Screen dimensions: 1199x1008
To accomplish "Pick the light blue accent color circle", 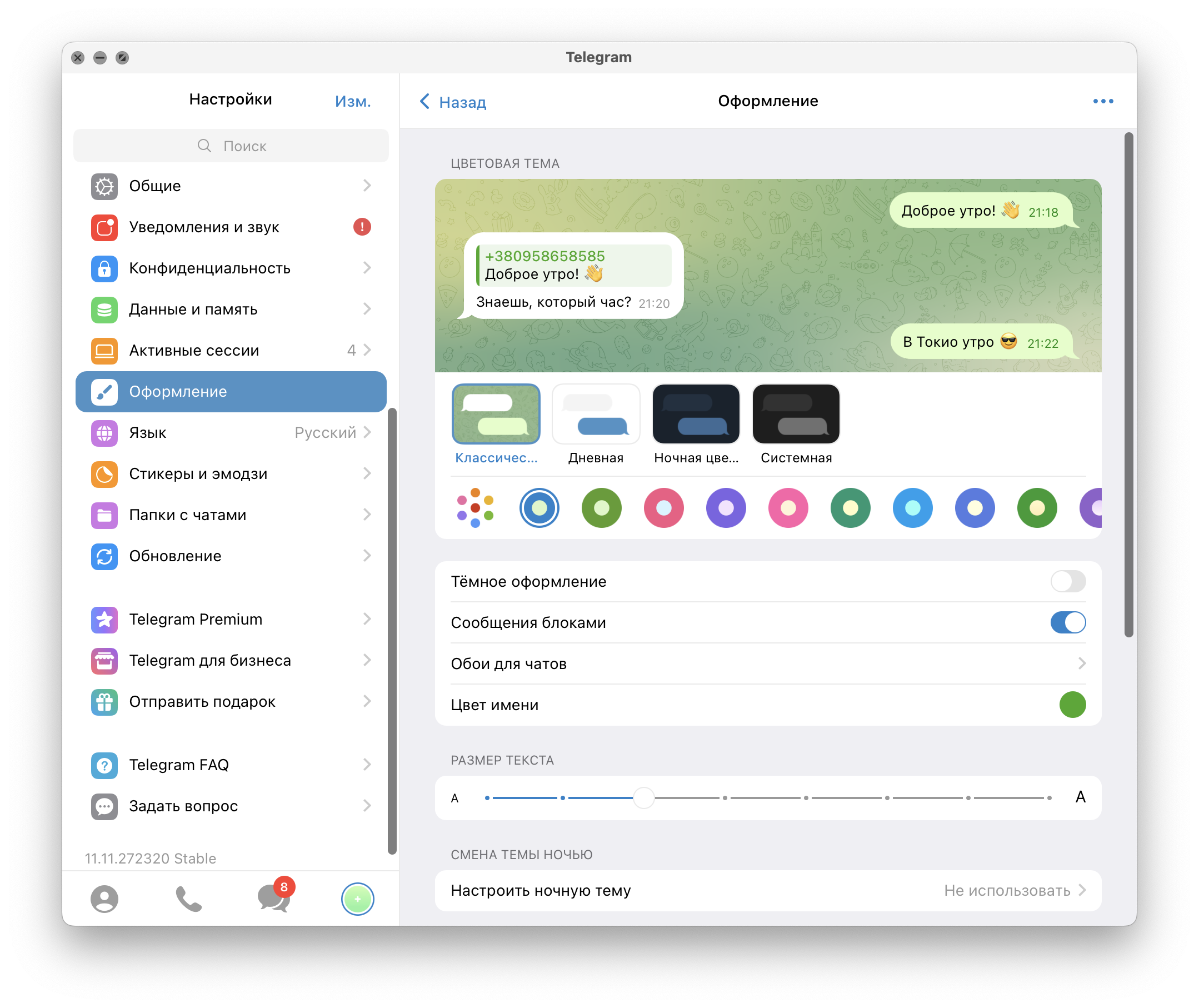I will [913, 507].
